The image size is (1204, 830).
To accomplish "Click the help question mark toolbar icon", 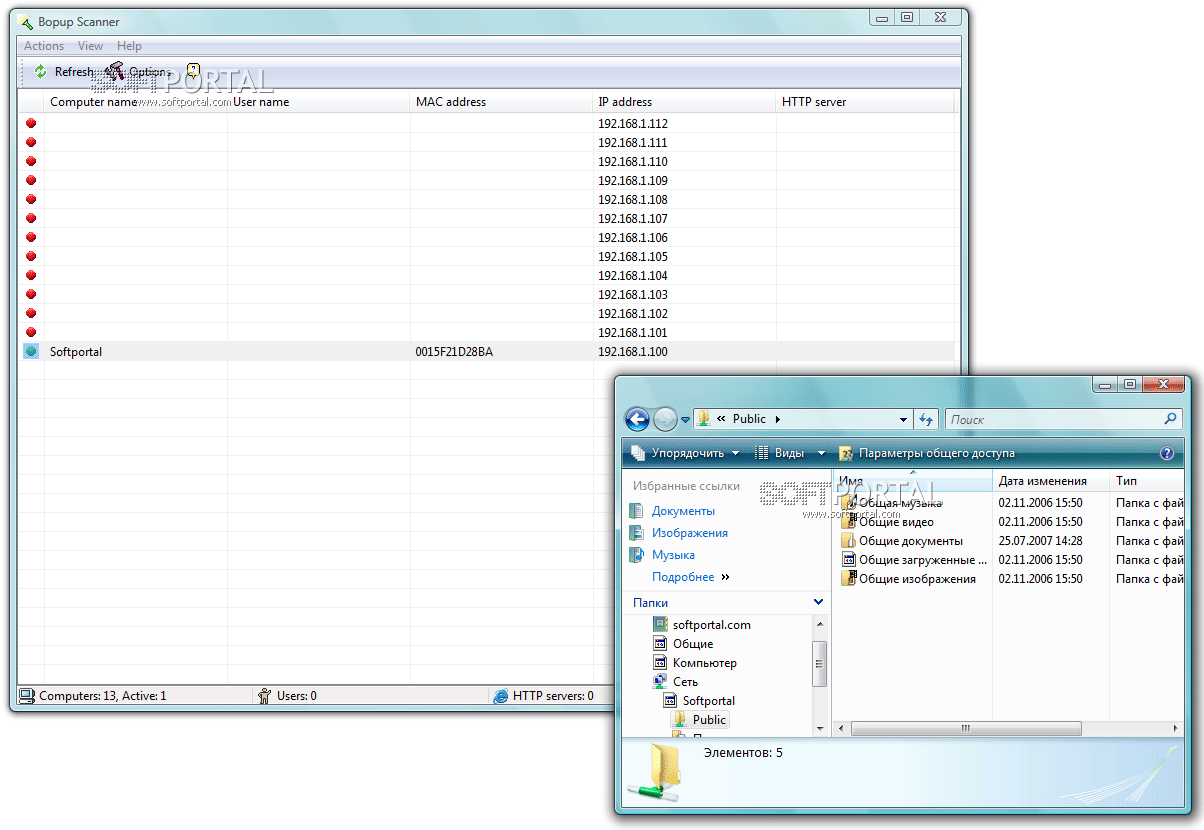I will coord(193,70).
